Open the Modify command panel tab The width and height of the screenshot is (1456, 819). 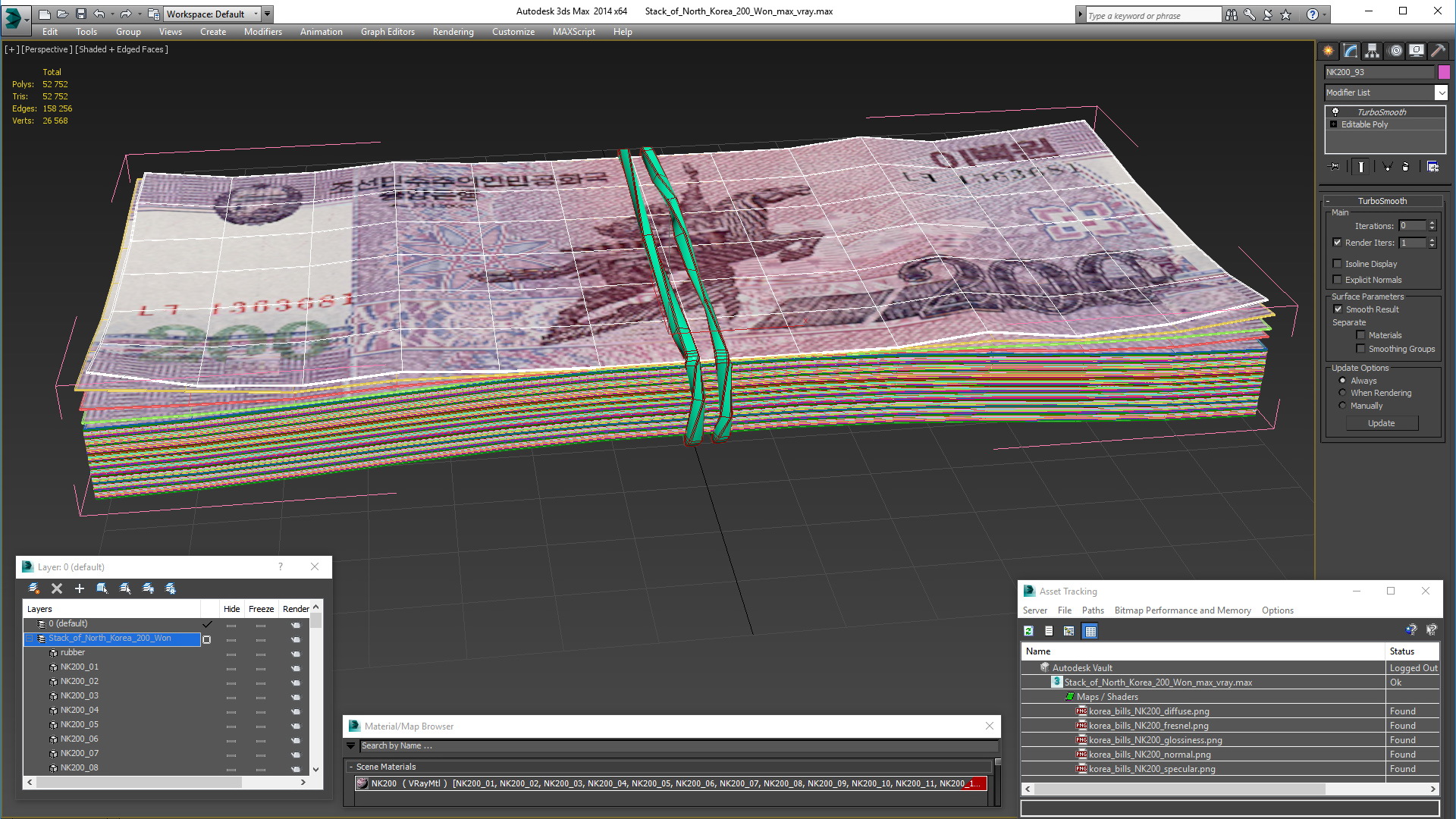1351,51
